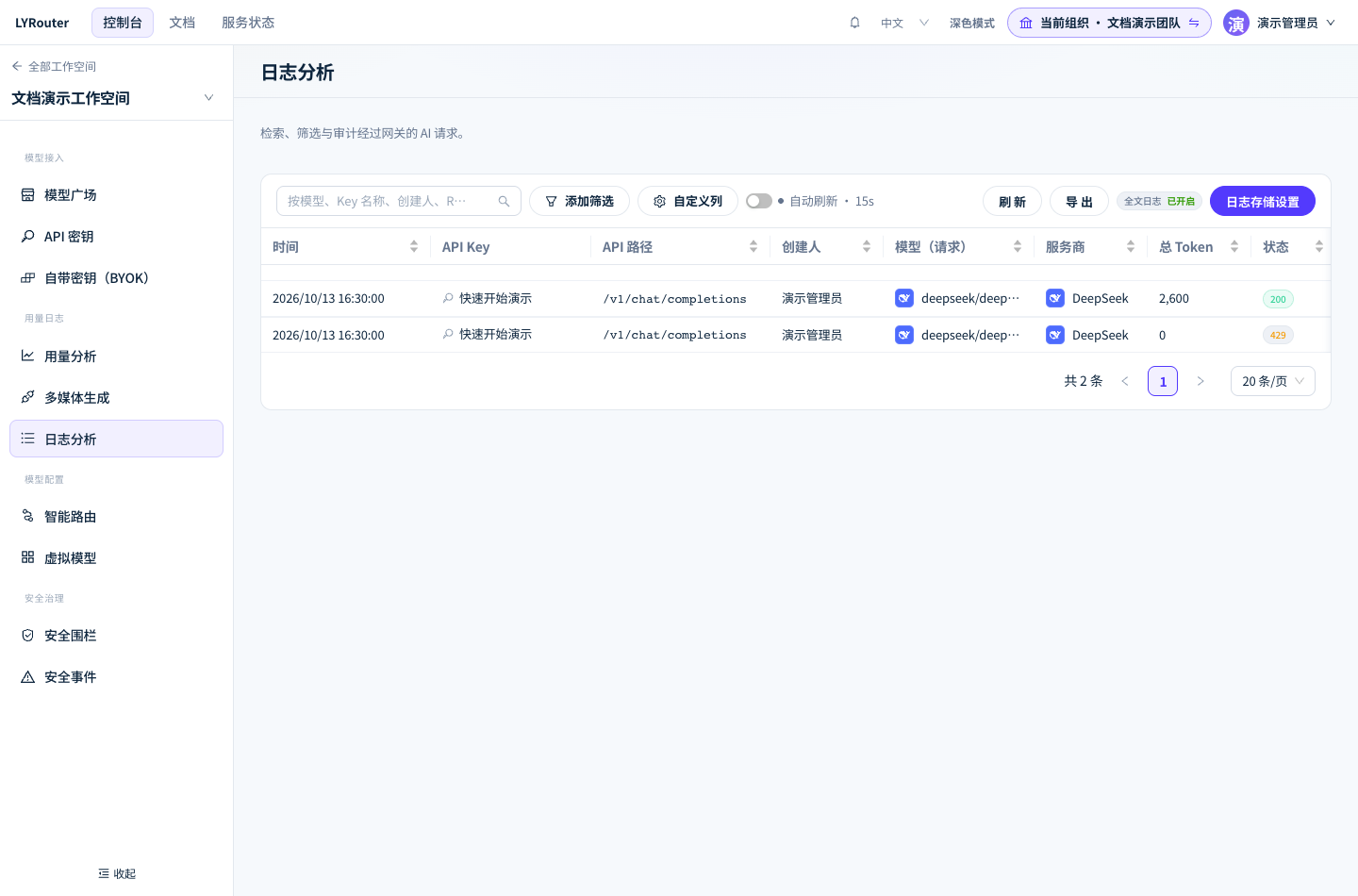Switch to 深色模式

pyautogui.click(x=972, y=23)
